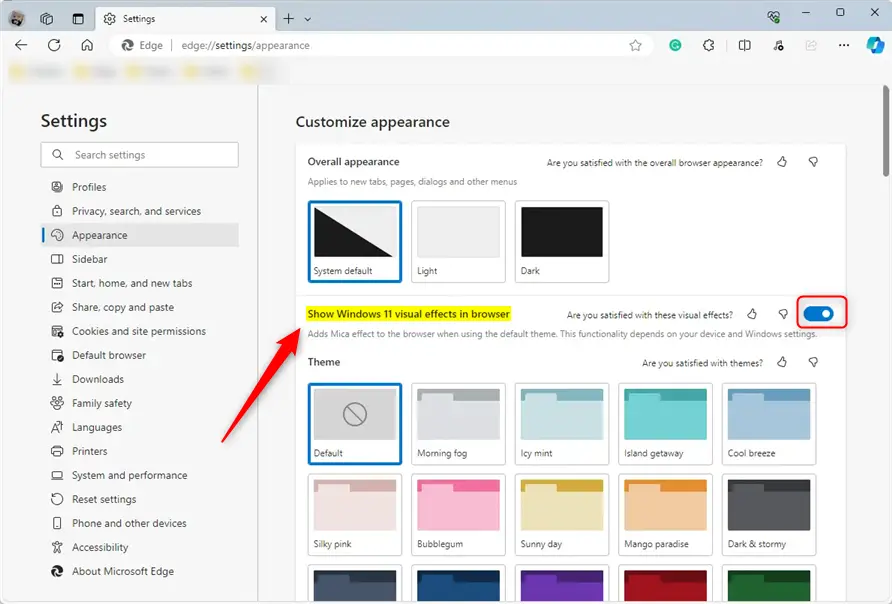Select Dark appearance option
Screen dimensions: 892x604
tap(562, 241)
